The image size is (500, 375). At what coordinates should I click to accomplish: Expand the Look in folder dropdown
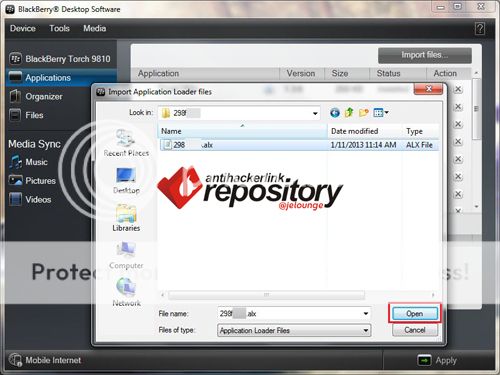[x=315, y=113]
